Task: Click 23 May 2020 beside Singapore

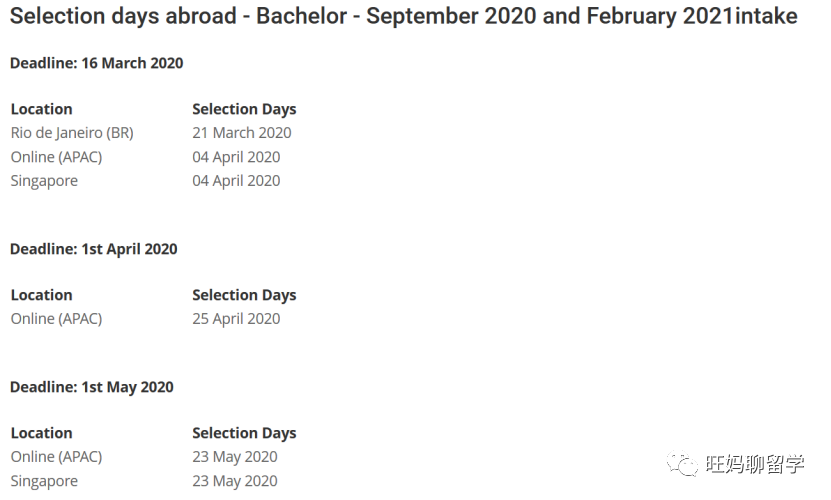Action: (x=235, y=481)
